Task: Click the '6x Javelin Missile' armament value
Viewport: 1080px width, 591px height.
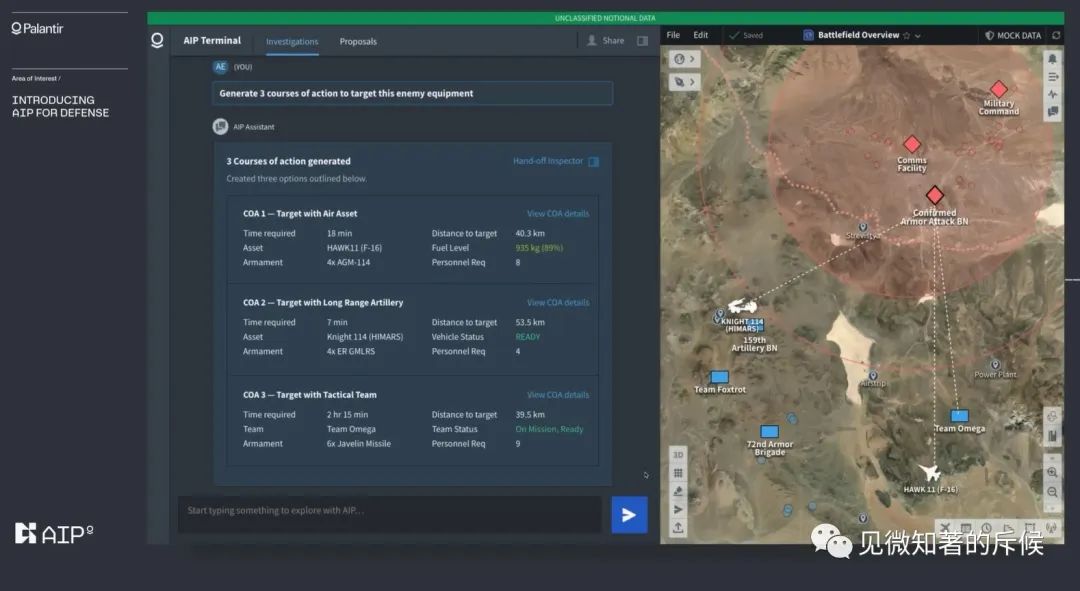Action: pos(359,444)
